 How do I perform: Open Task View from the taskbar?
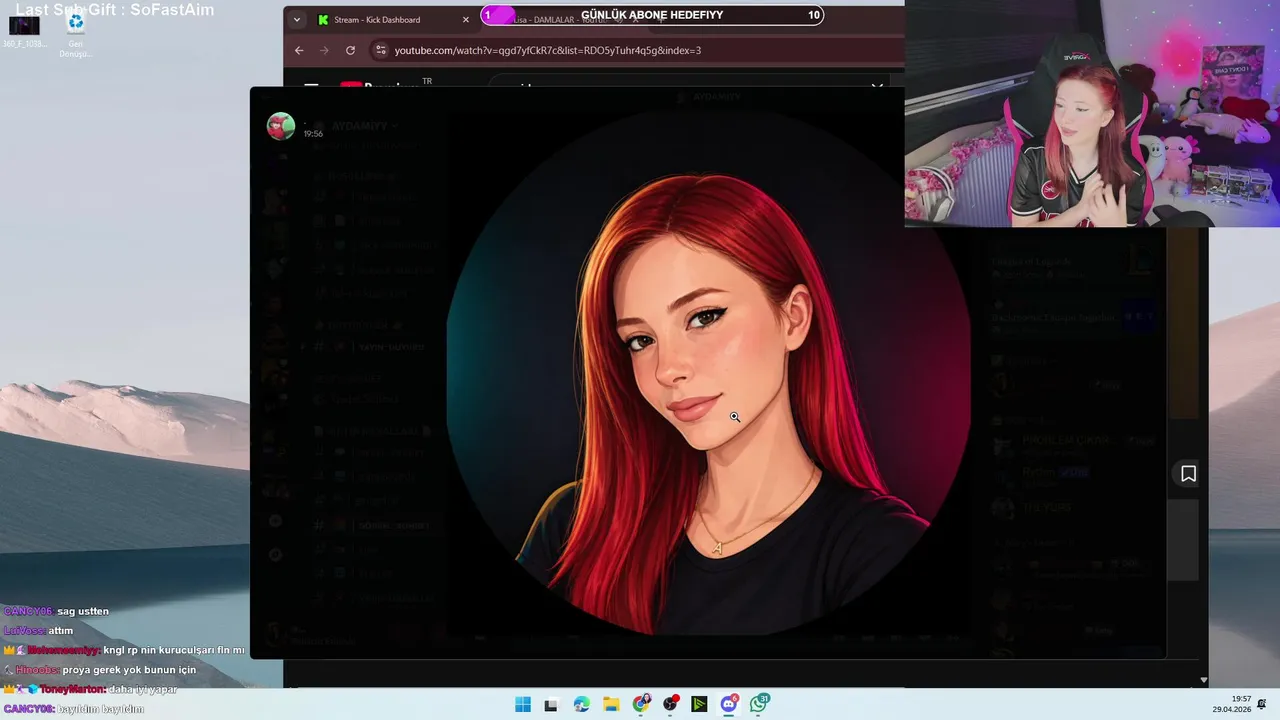pyautogui.click(x=551, y=704)
